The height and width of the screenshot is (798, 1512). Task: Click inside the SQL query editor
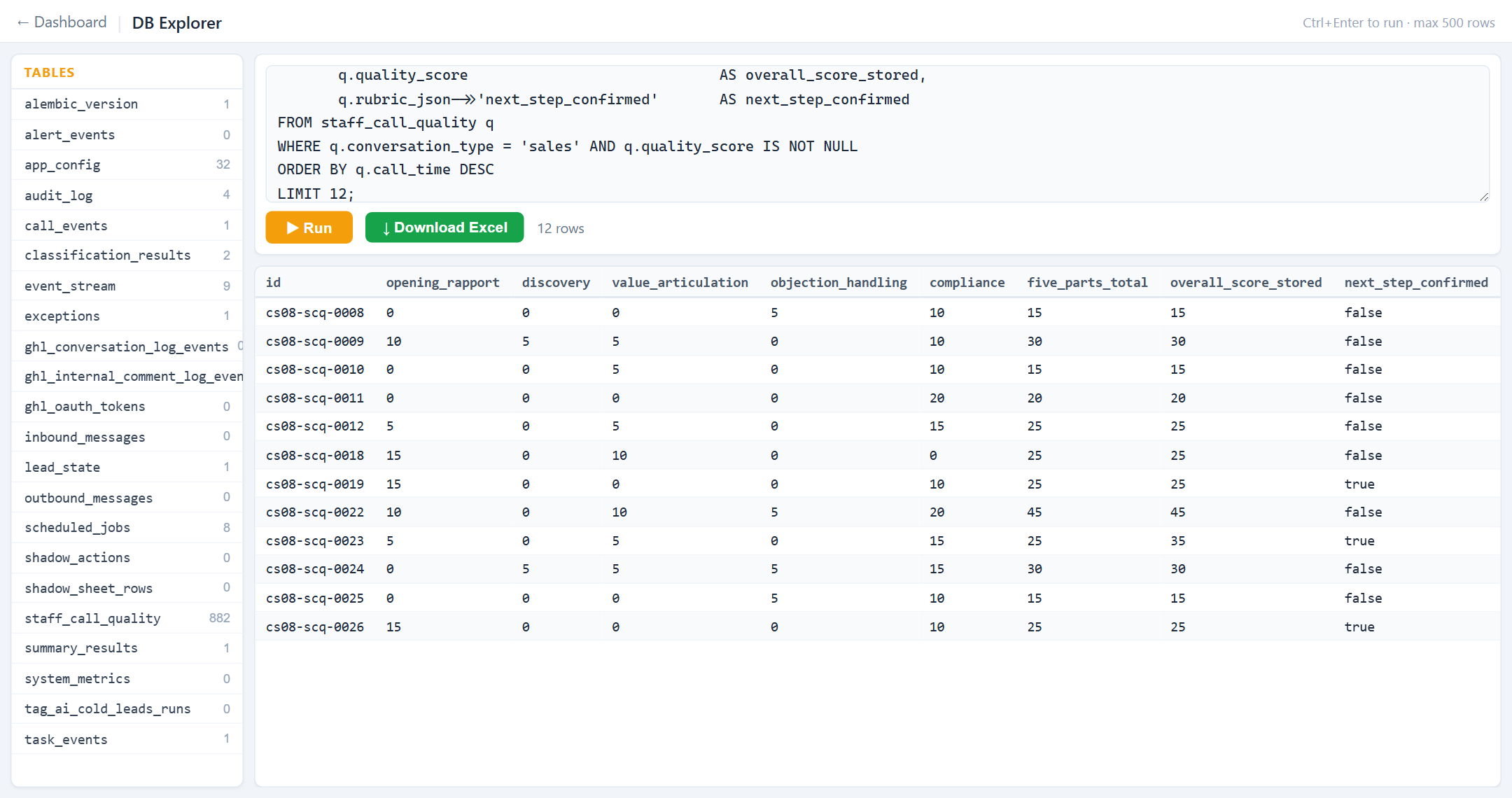coord(877,134)
